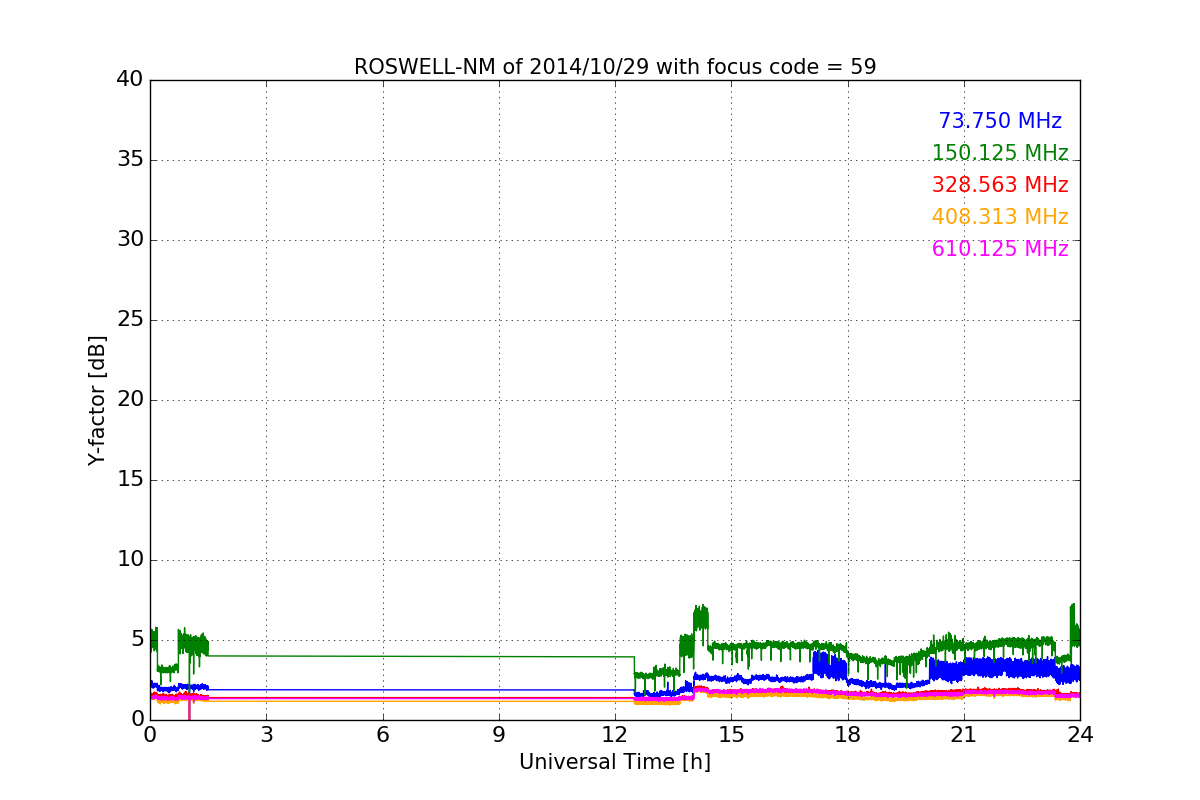Click x-axis tick label 12
Image resolution: width=1200 pixels, height=800 pixels.
[x=615, y=734]
